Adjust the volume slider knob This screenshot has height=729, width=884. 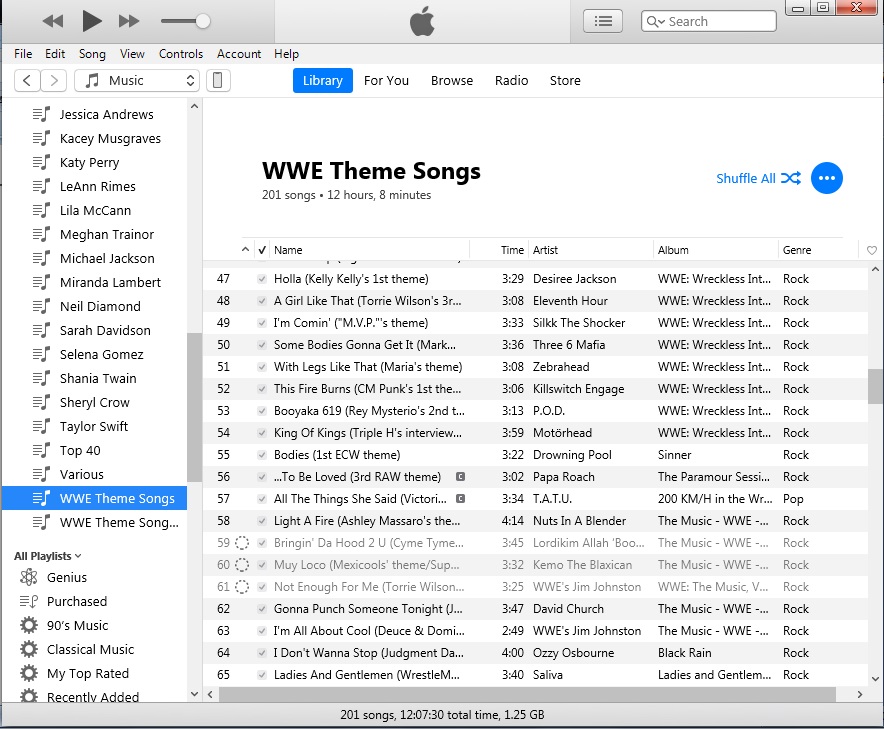[x=203, y=21]
